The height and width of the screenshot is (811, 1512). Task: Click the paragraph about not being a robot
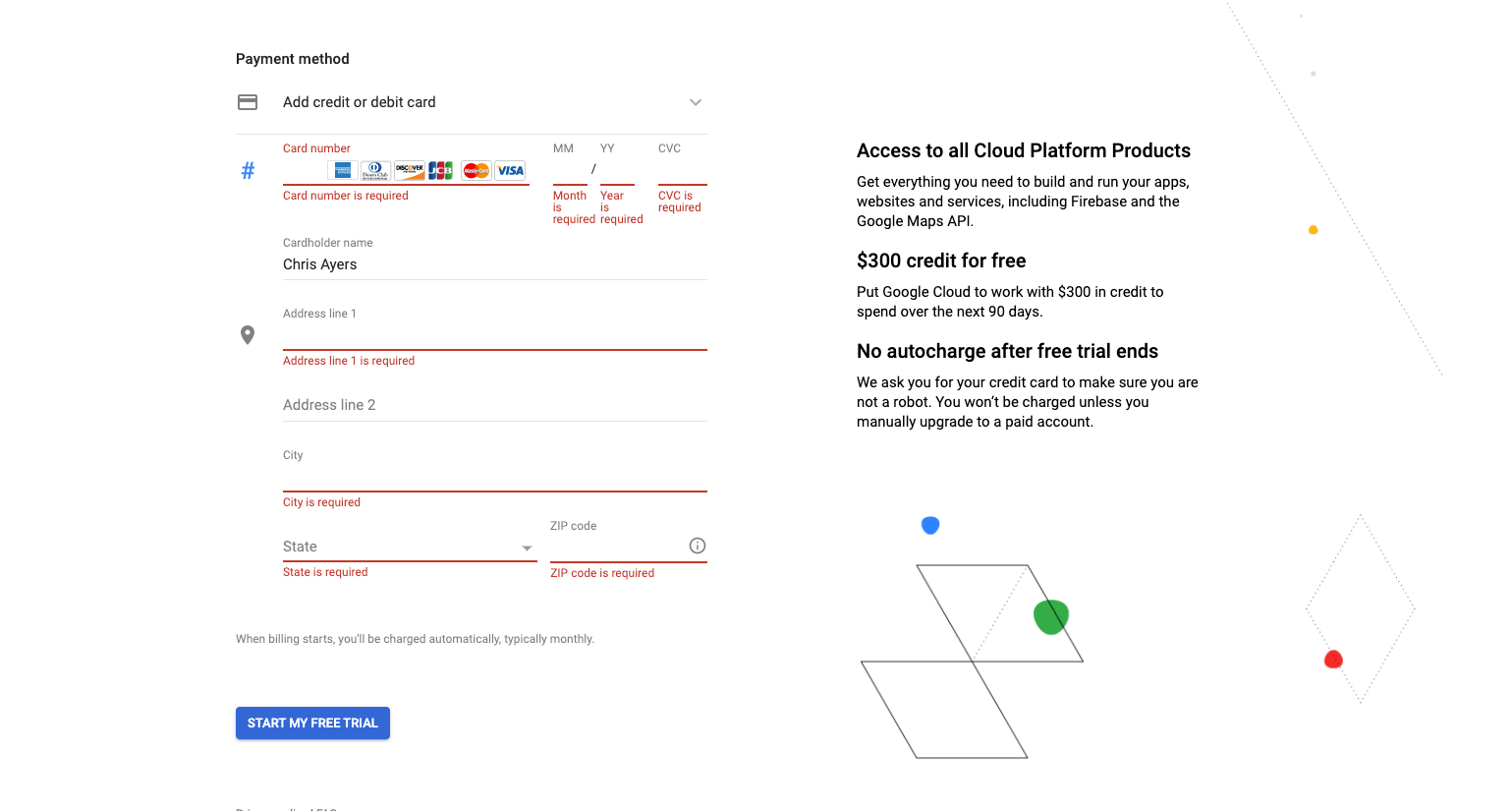[x=1028, y=402]
